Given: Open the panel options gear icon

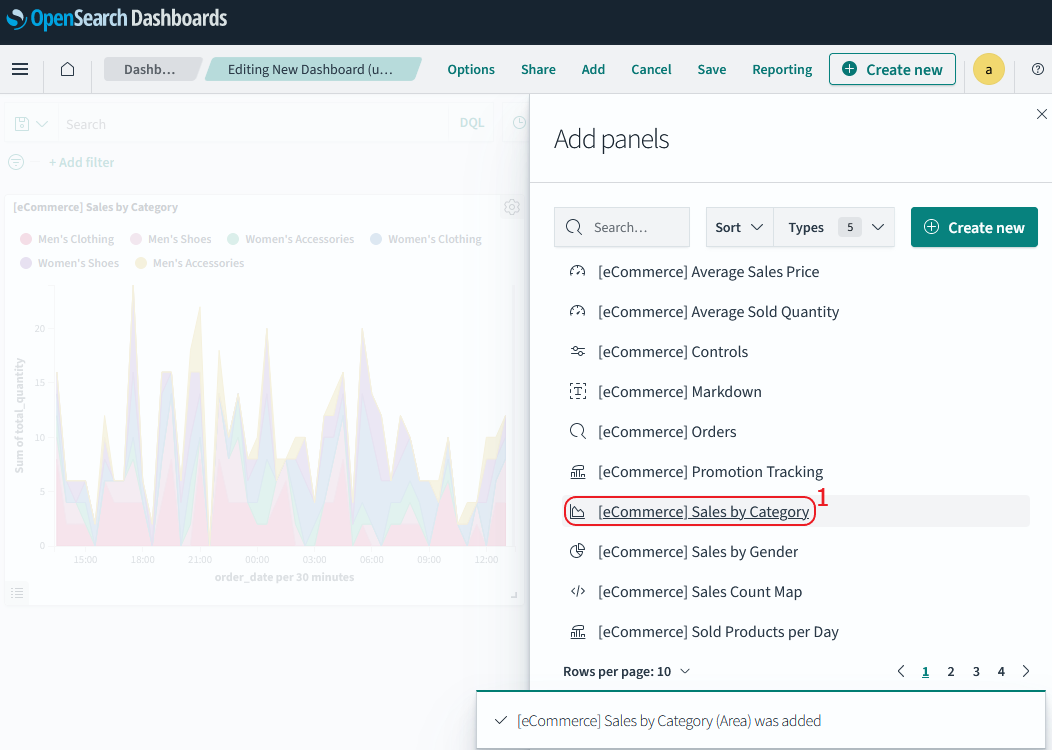Looking at the screenshot, I should (512, 207).
